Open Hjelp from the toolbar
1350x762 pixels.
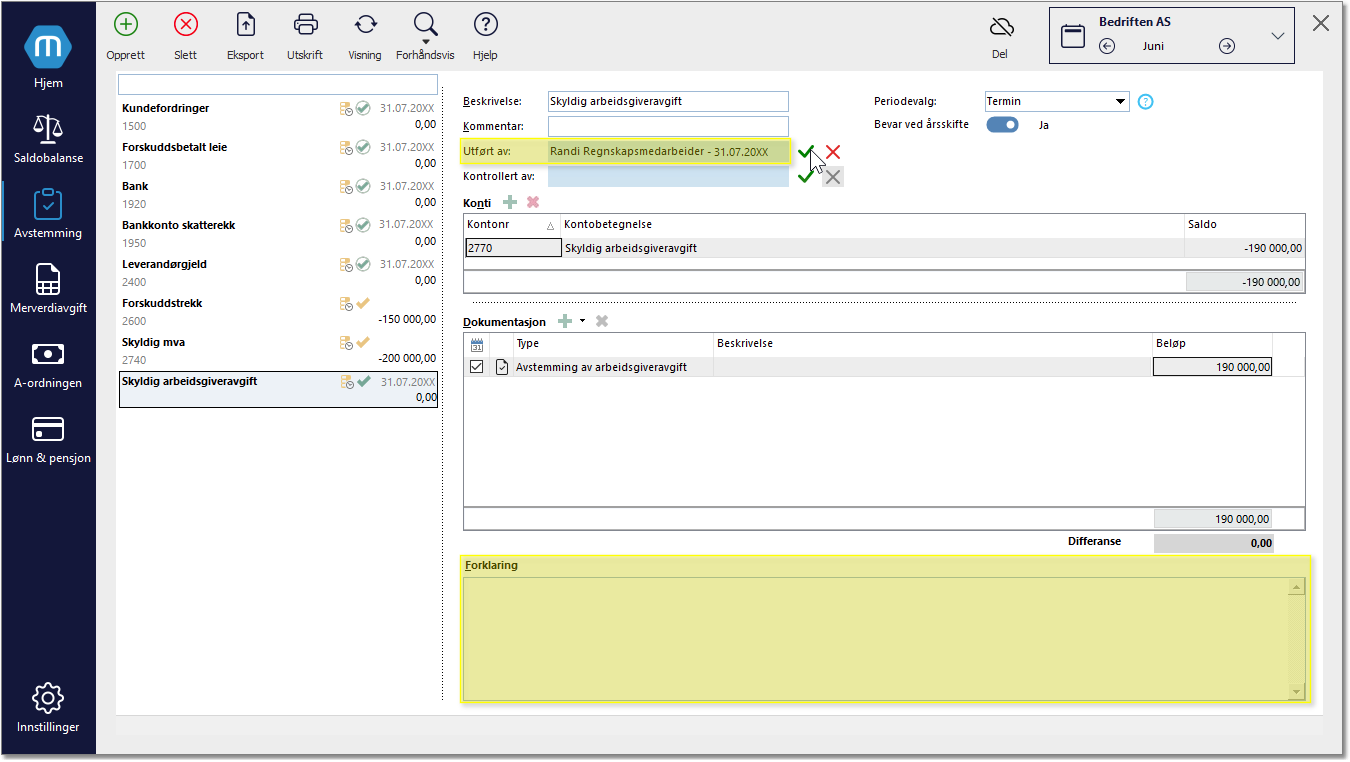pyautogui.click(x=485, y=36)
